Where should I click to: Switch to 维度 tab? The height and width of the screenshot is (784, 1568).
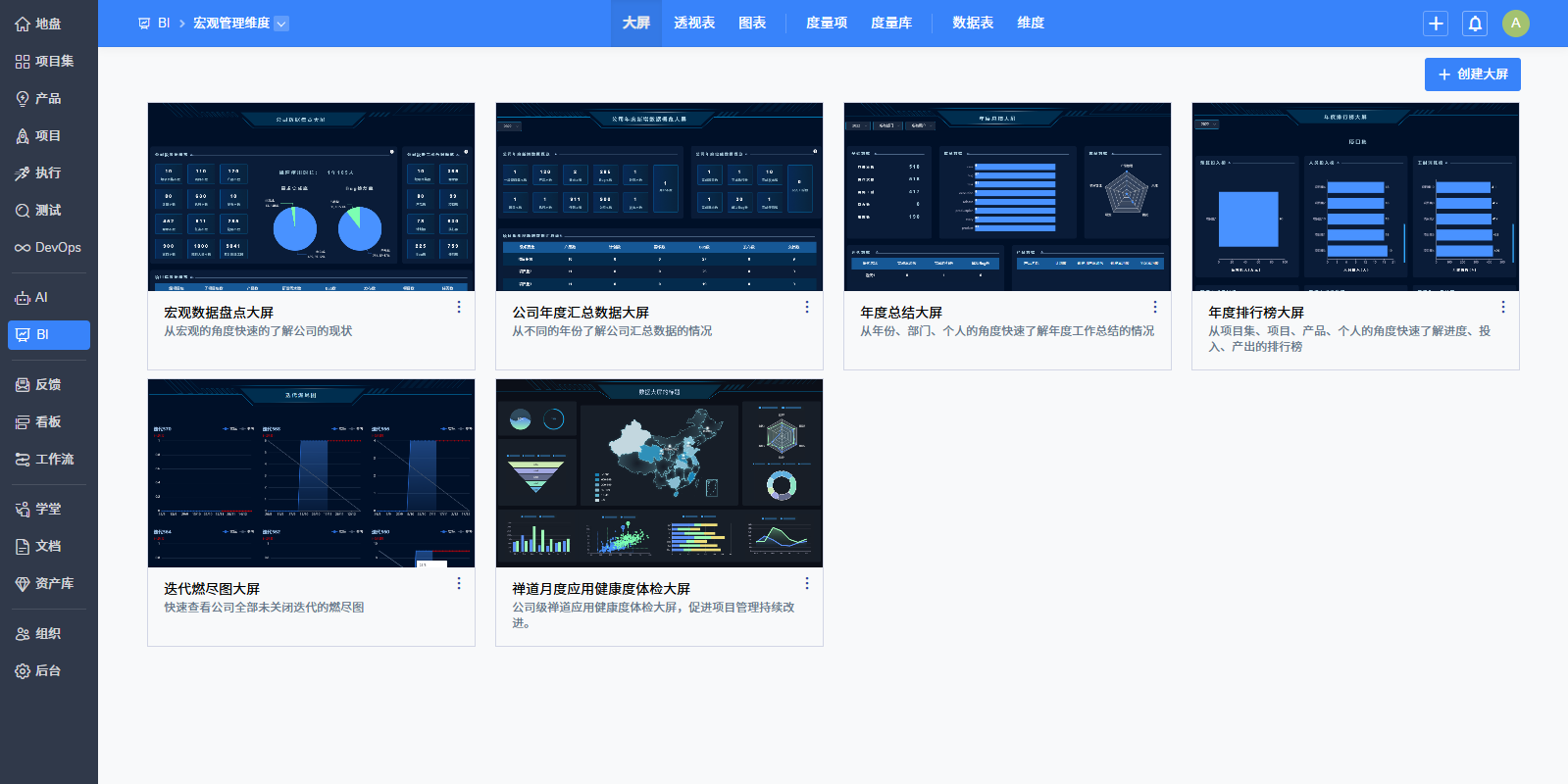[1031, 24]
